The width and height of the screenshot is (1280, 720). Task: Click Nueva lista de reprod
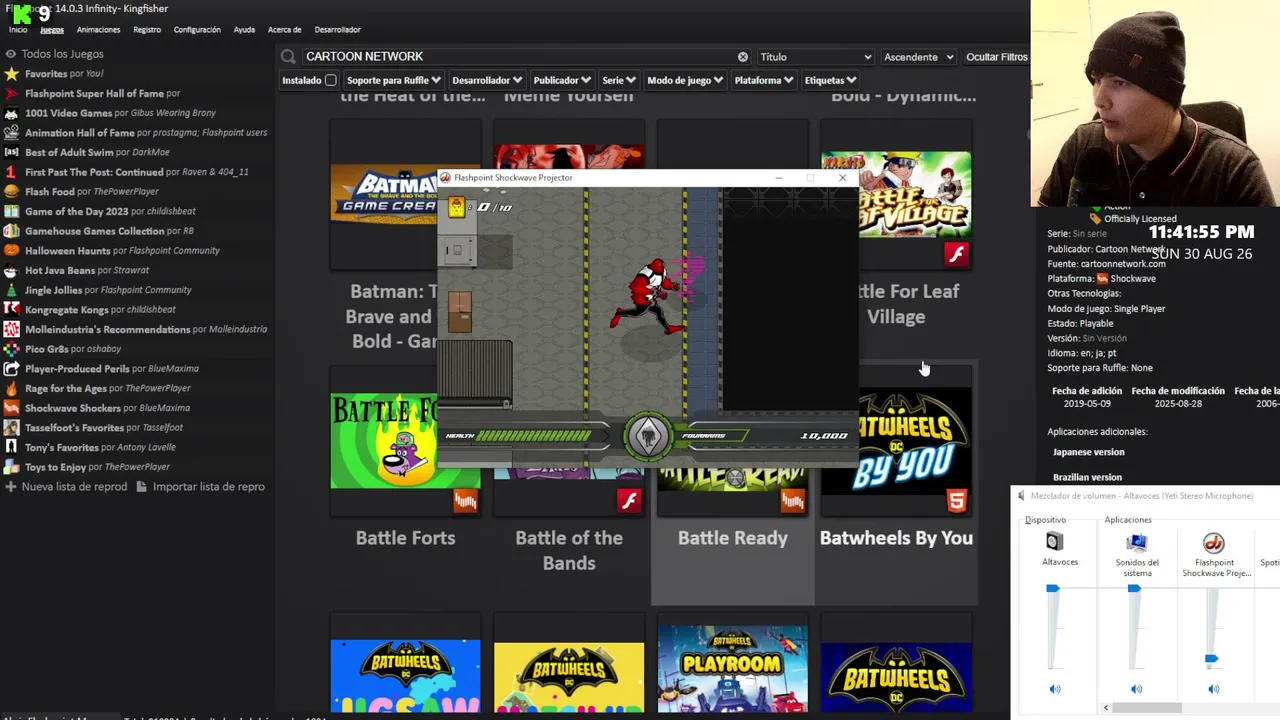click(65, 487)
